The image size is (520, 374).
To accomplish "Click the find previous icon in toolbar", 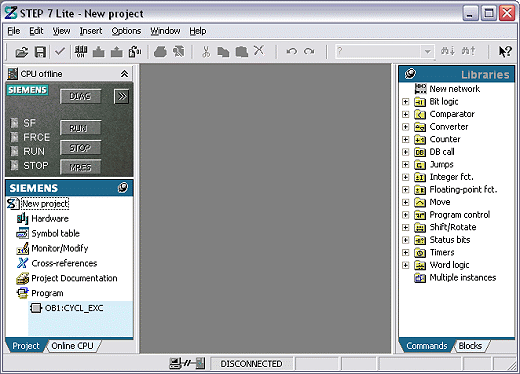I will [x=468, y=51].
